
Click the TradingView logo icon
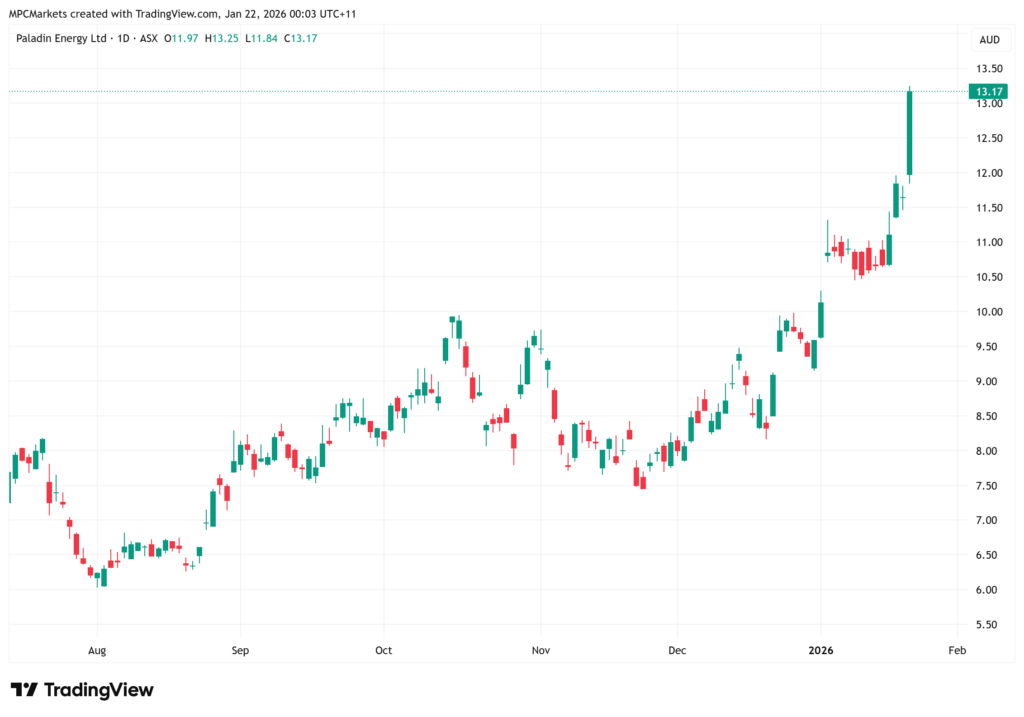24,690
